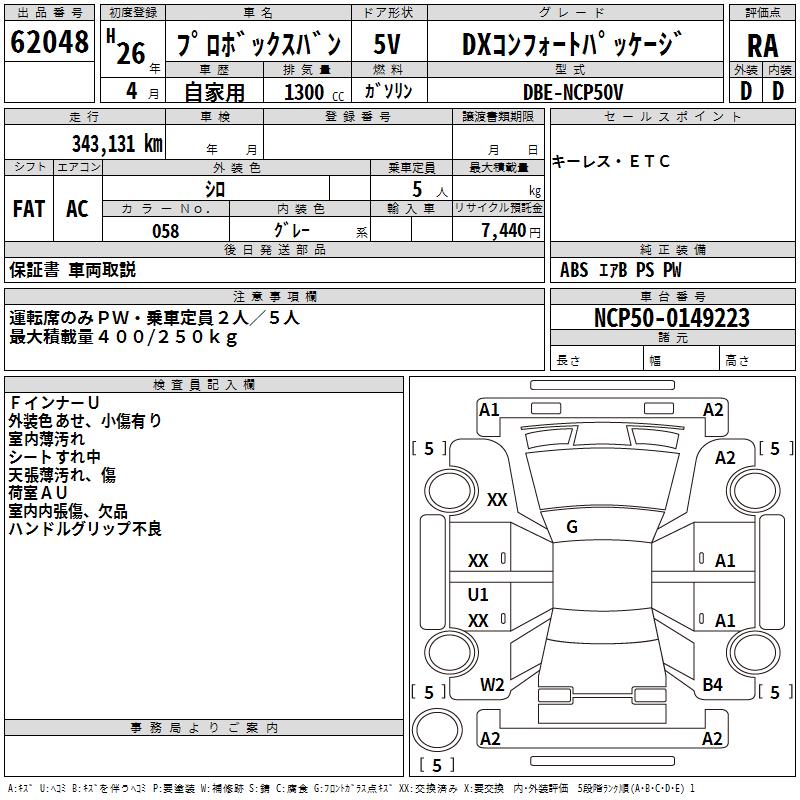Select the mileage 343,131 km
This screenshot has height=800, width=800.
point(117,144)
